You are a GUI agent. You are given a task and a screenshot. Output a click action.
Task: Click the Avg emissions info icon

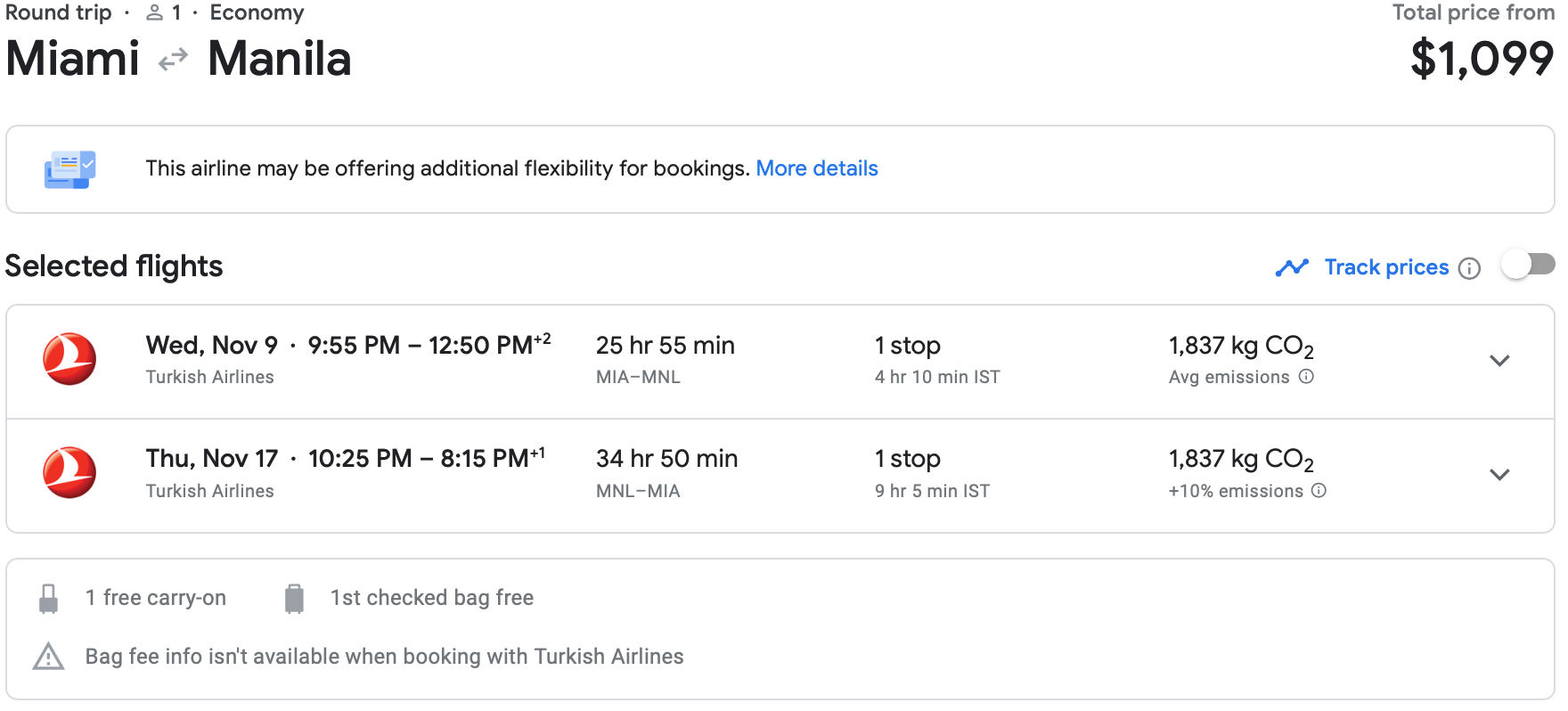click(1306, 377)
